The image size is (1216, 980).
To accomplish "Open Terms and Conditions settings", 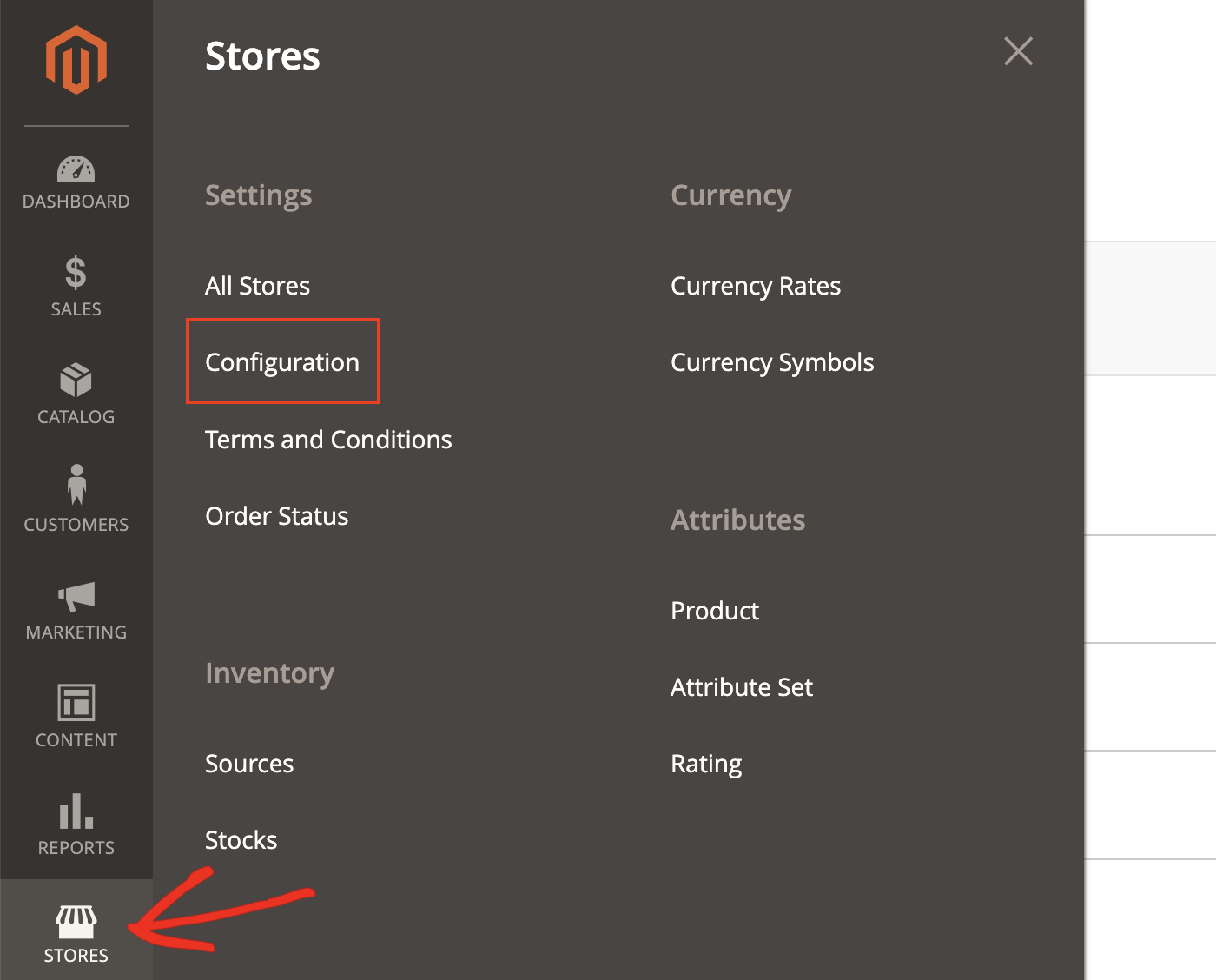I will (x=328, y=440).
